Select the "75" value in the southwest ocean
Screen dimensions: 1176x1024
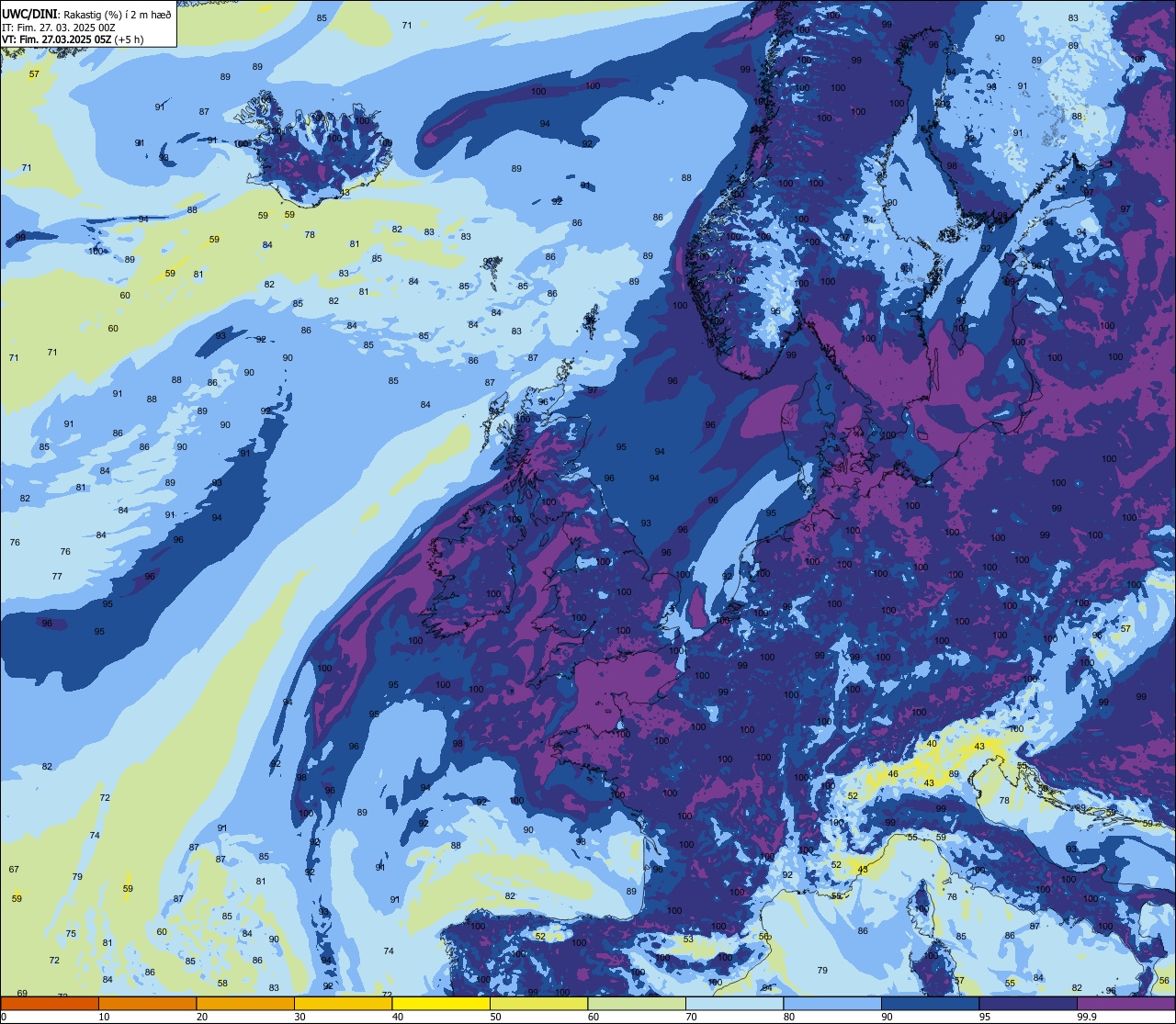[x=71, y=933]
